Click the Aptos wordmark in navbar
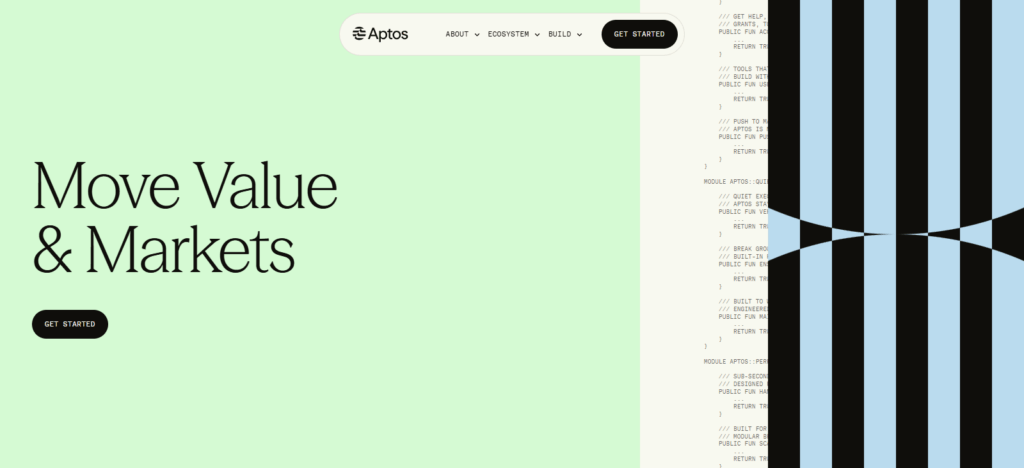 [388, 34]
